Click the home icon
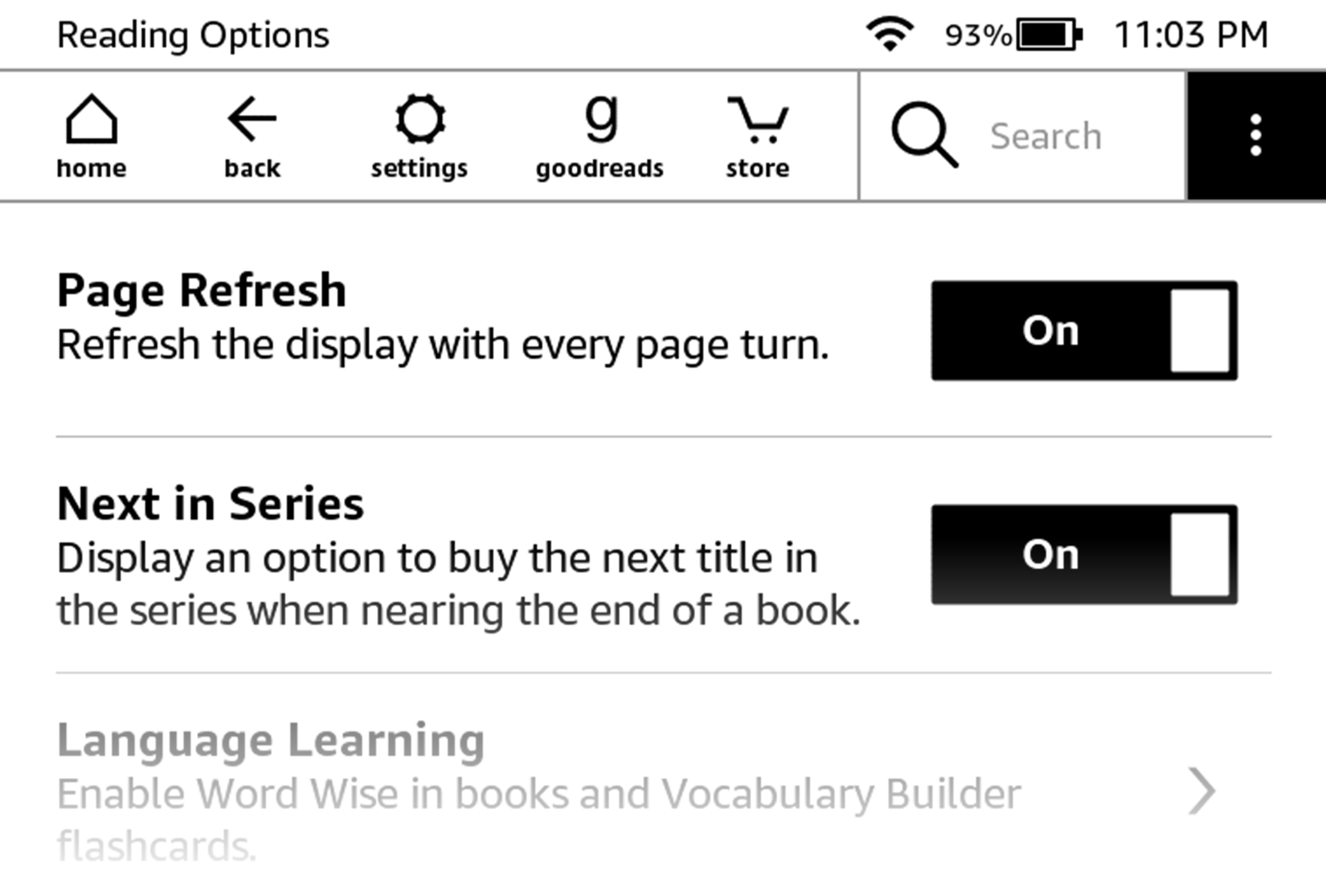1326x896 pixels. [x=90, y=133]
